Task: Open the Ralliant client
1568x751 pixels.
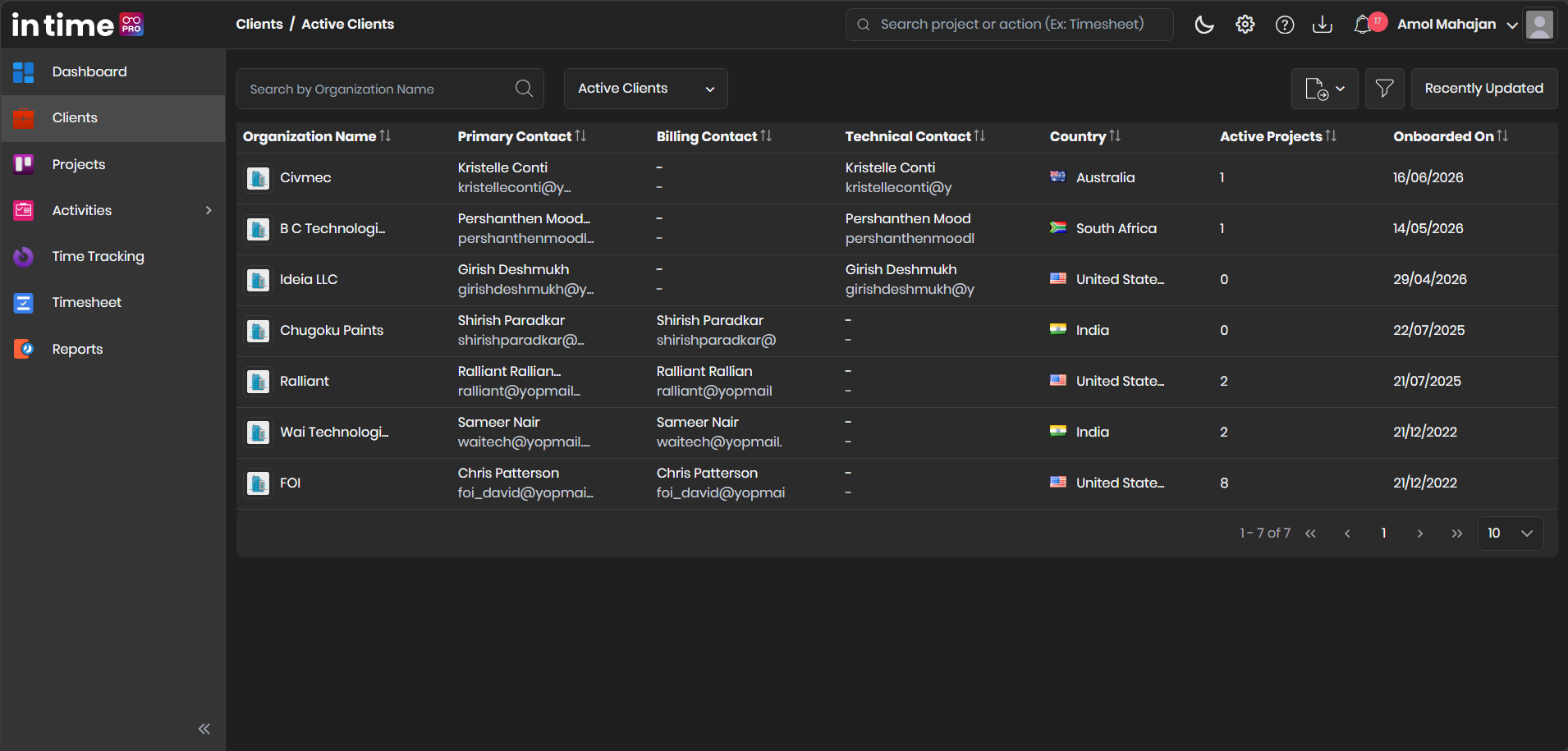Action: coord(305,382)
